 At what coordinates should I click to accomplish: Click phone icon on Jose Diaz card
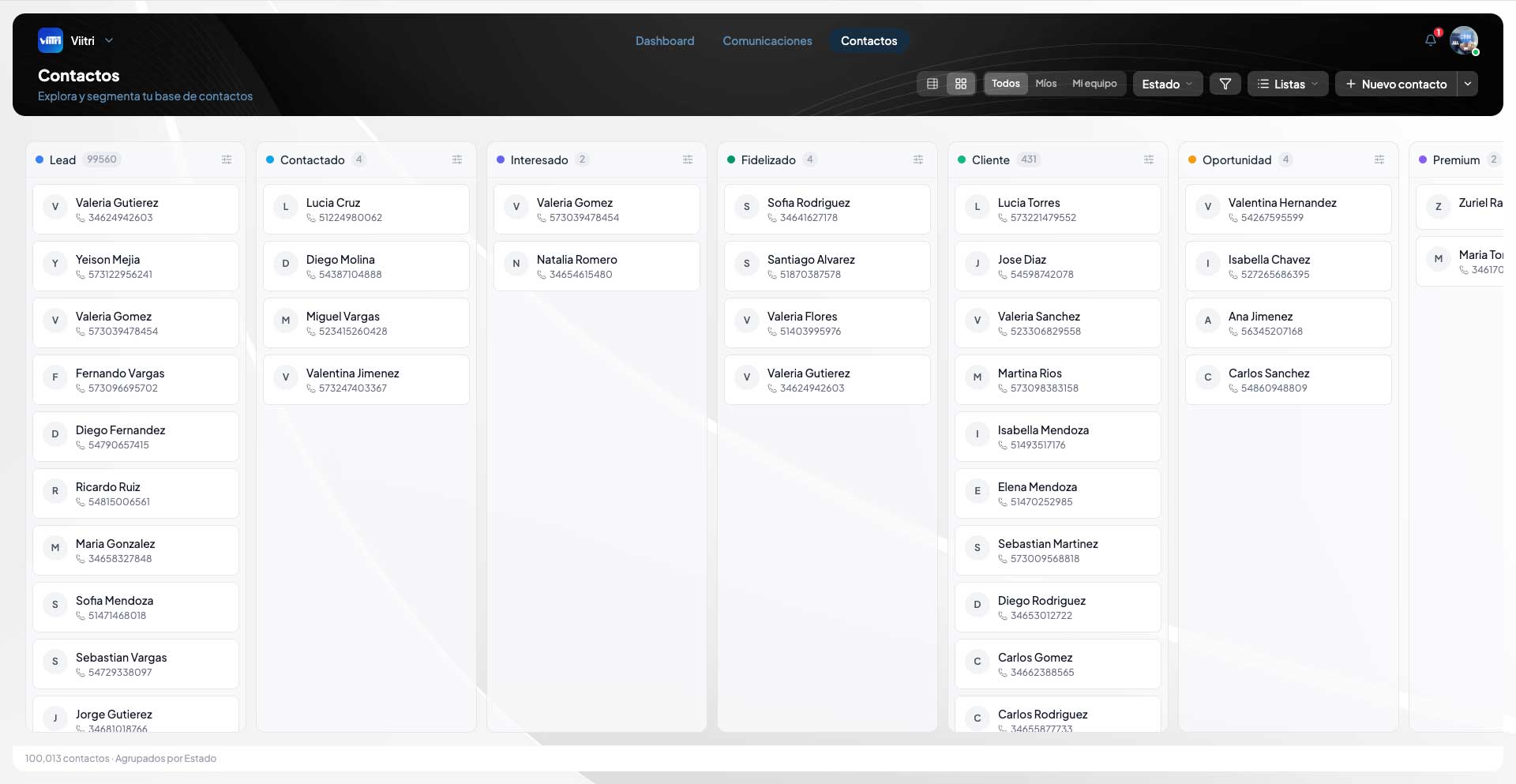pos(1003,275)
